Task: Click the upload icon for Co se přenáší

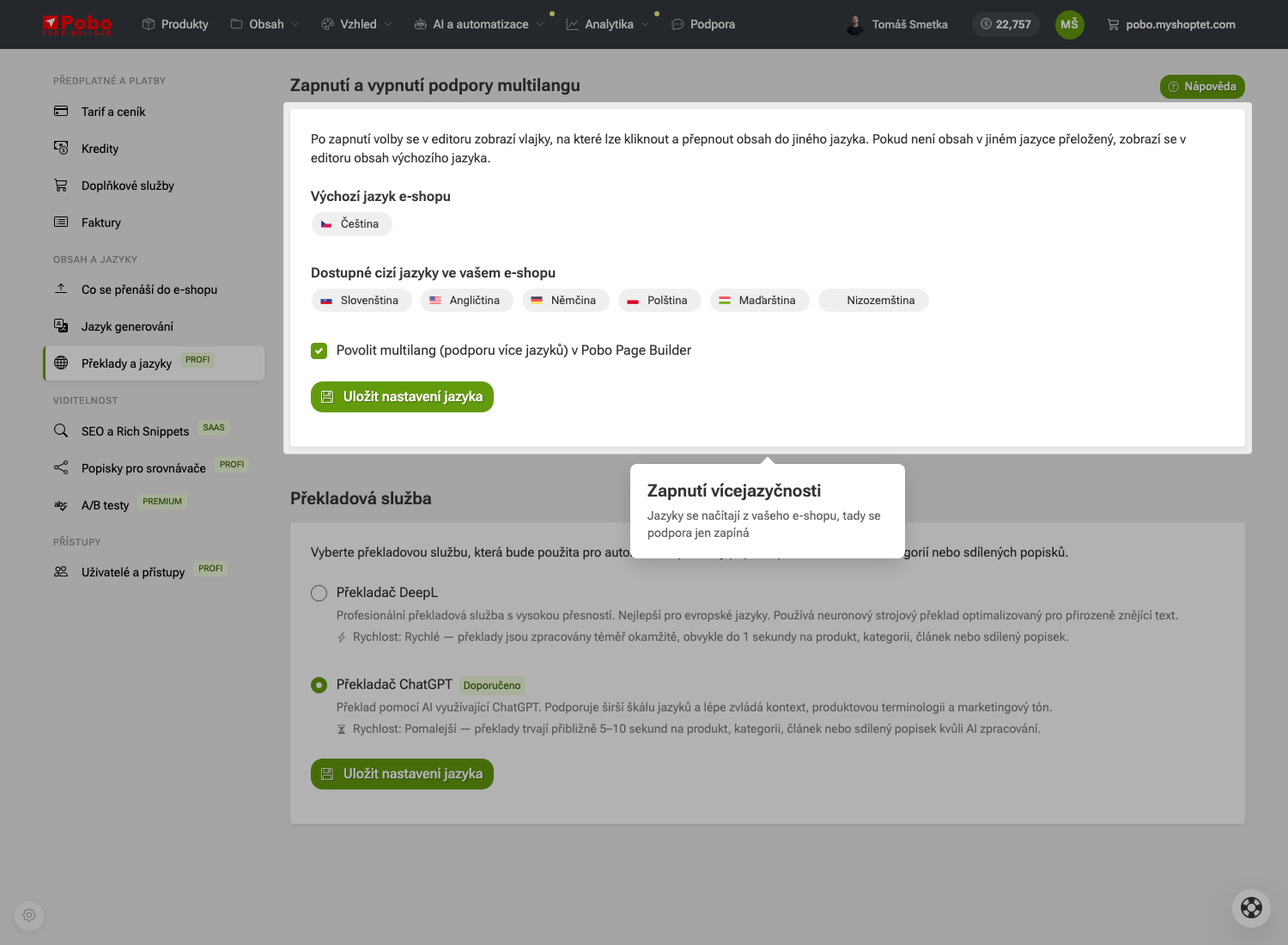Action: tap(61, 289)
